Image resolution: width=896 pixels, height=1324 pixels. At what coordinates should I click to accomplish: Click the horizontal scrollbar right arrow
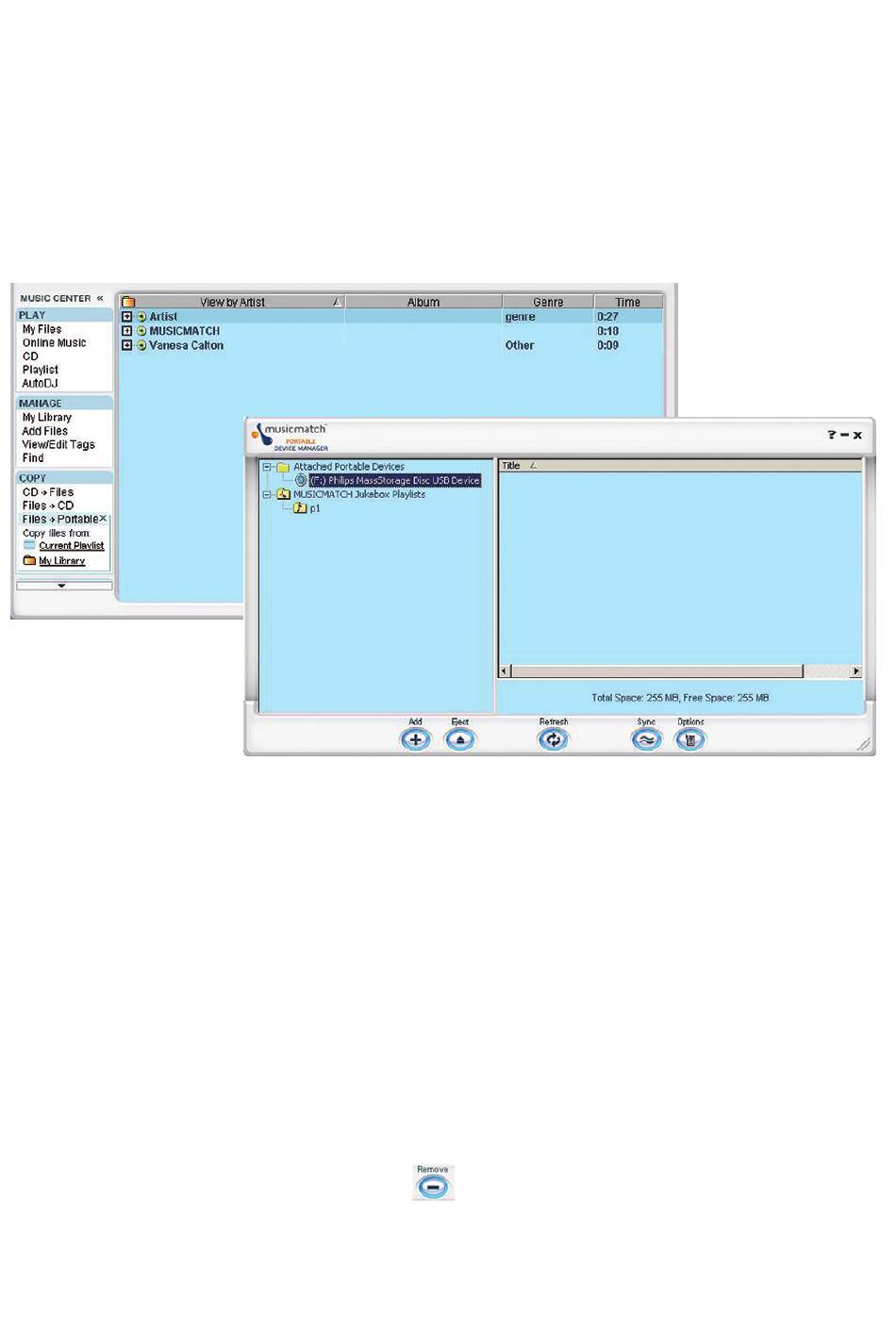tap(855, 671)
